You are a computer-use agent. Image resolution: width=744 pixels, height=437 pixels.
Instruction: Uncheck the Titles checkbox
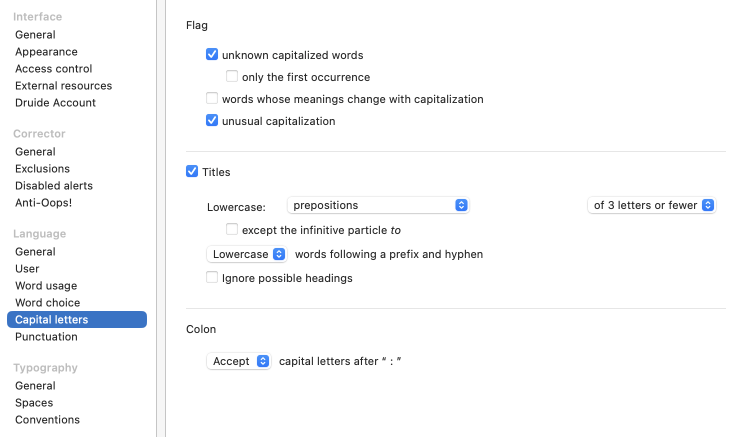[x=192, y=172]
